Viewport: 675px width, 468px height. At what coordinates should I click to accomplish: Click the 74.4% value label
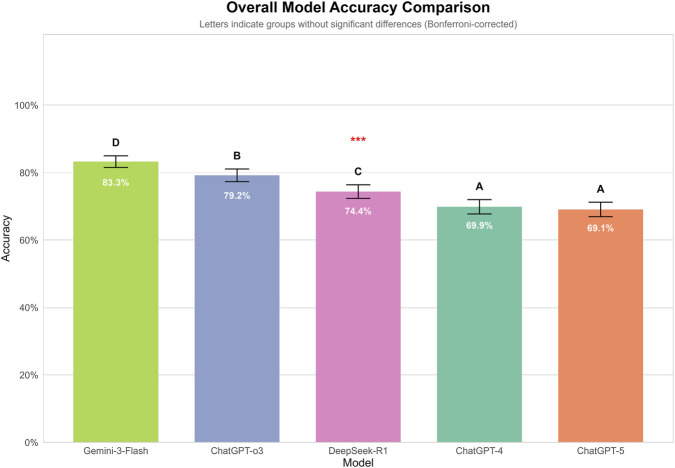358,211
